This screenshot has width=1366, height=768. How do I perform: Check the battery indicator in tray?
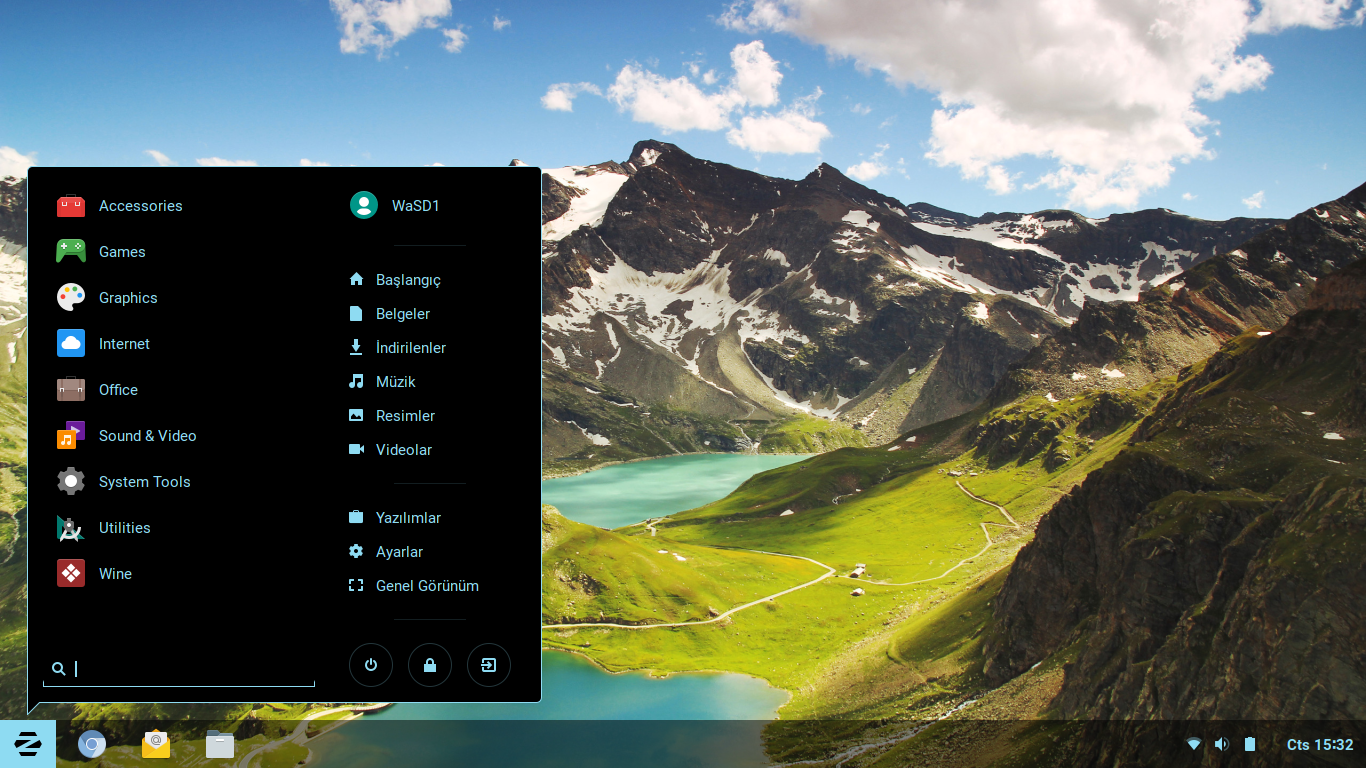point(1249,744)
